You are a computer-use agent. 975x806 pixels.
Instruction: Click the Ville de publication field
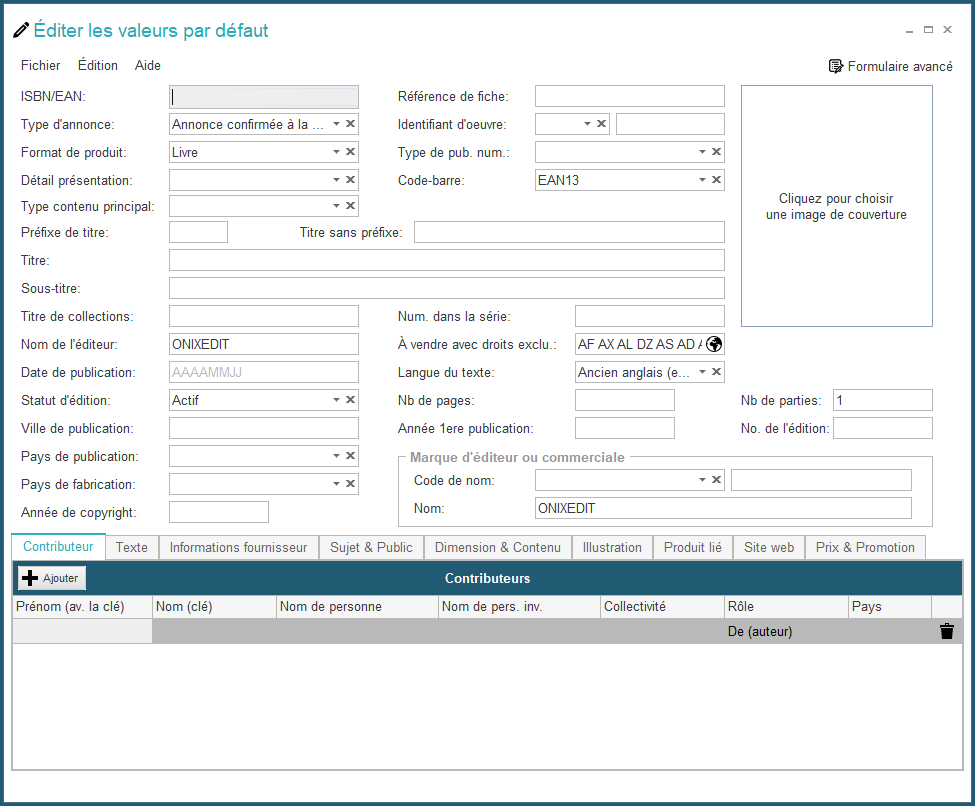[x=264, y=428]
